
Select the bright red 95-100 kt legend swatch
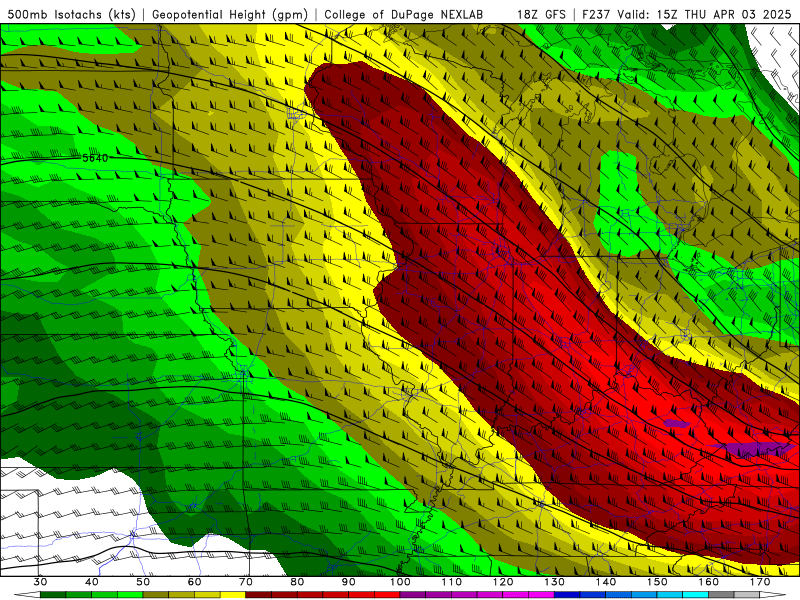[387, 595]
